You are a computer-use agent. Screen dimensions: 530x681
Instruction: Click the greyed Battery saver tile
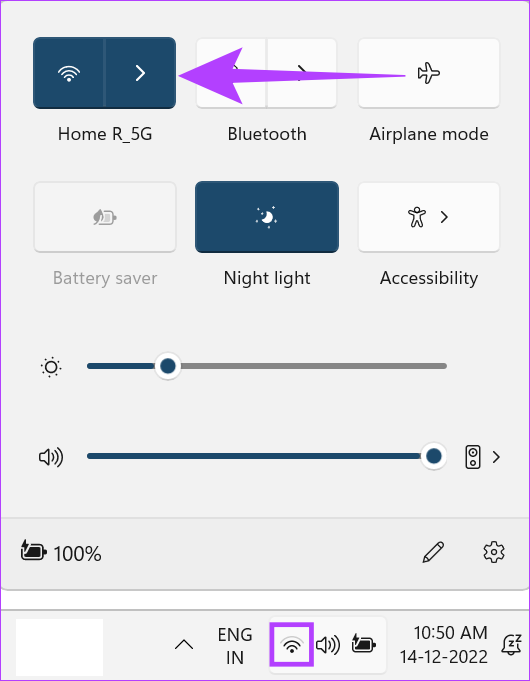pyautogui.click(x=105, y=217)
